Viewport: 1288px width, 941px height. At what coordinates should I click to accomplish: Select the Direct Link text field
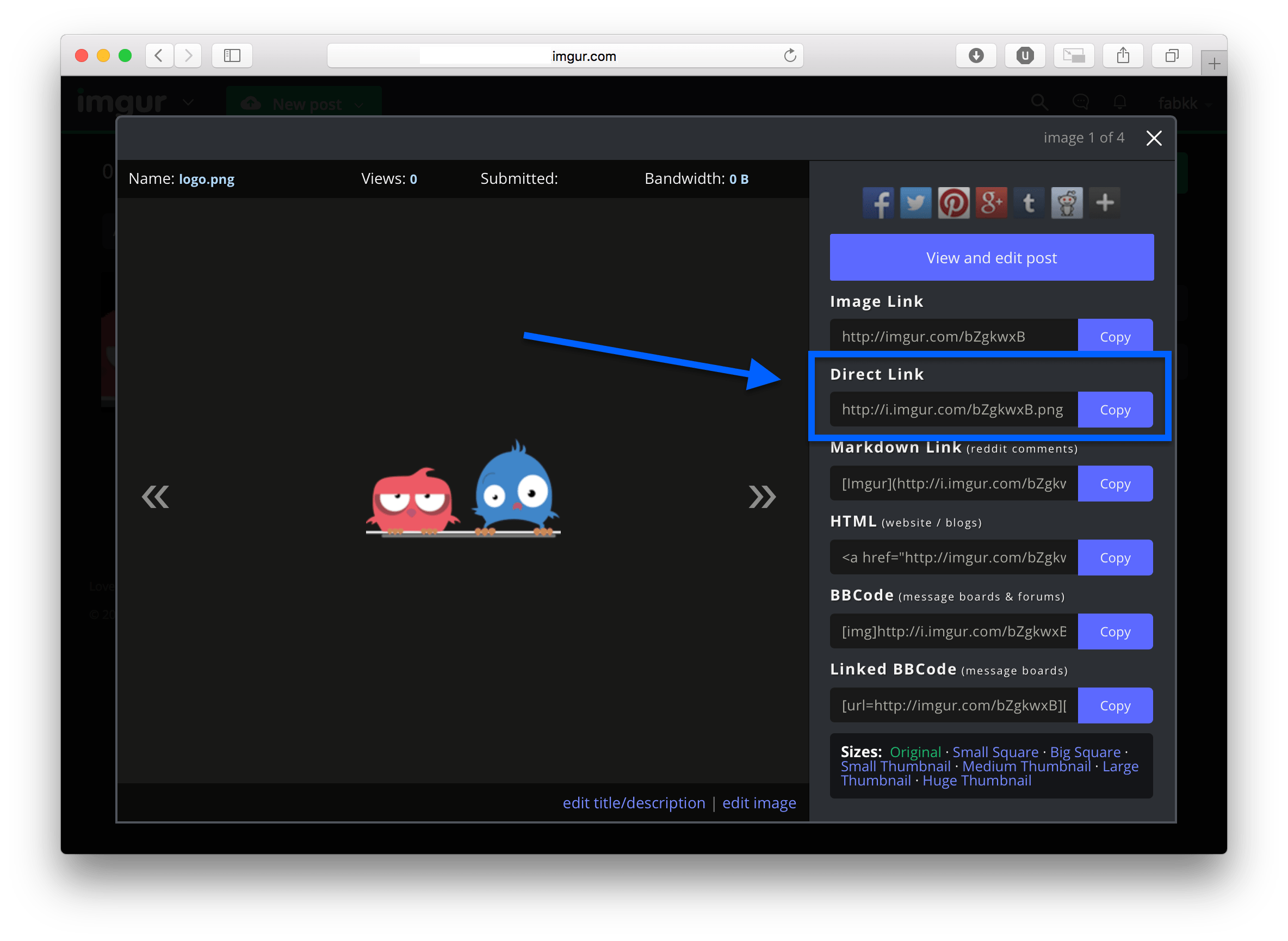[x=953, y=410]
